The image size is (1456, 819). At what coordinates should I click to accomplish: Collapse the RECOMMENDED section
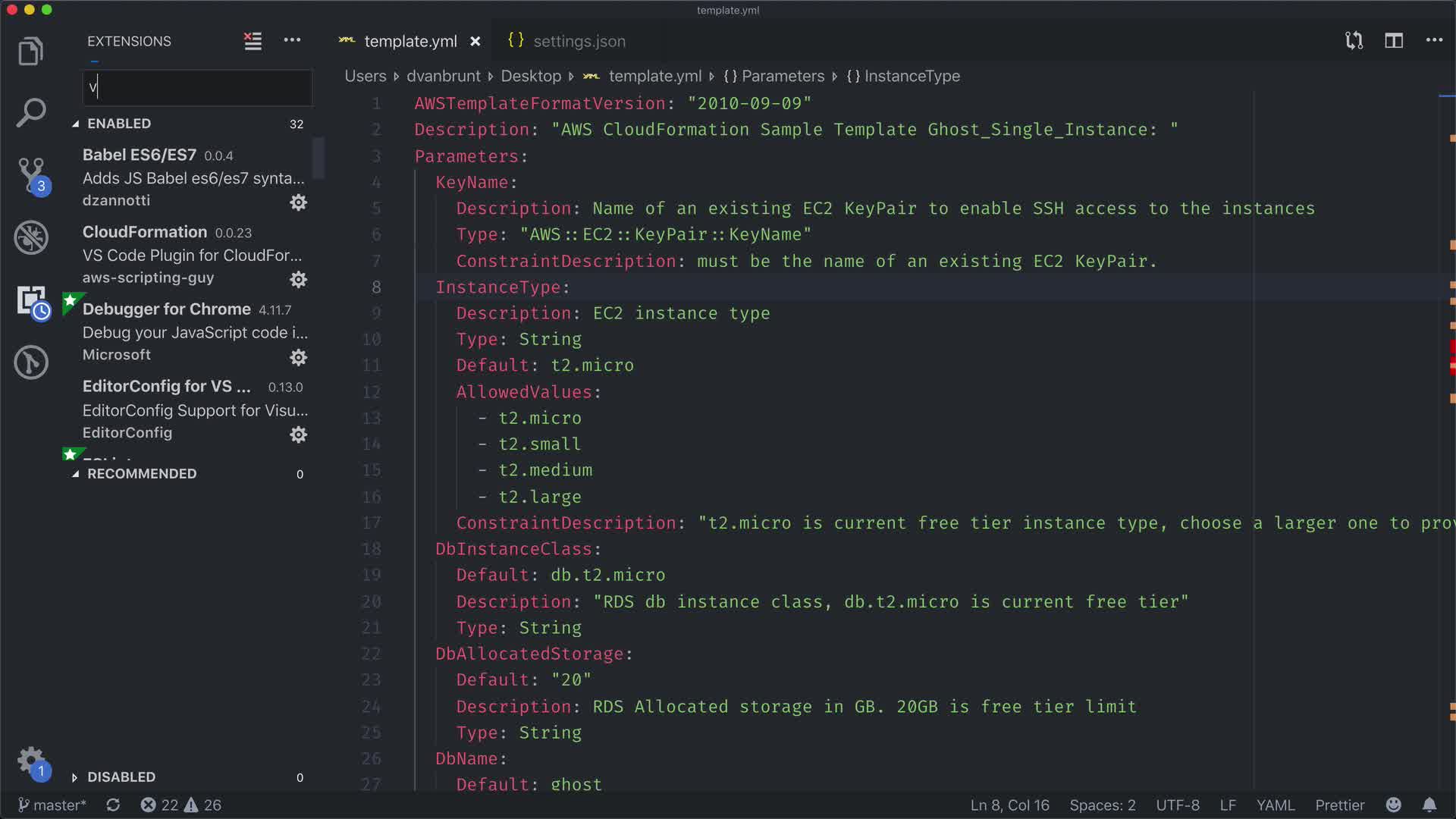click(141, 474)
